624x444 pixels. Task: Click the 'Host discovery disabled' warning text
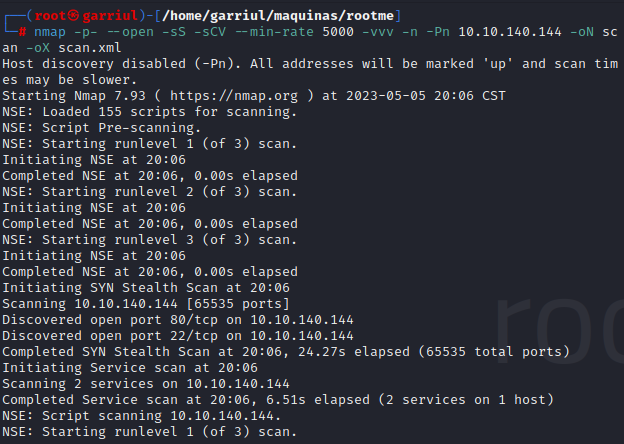(310, 72)
